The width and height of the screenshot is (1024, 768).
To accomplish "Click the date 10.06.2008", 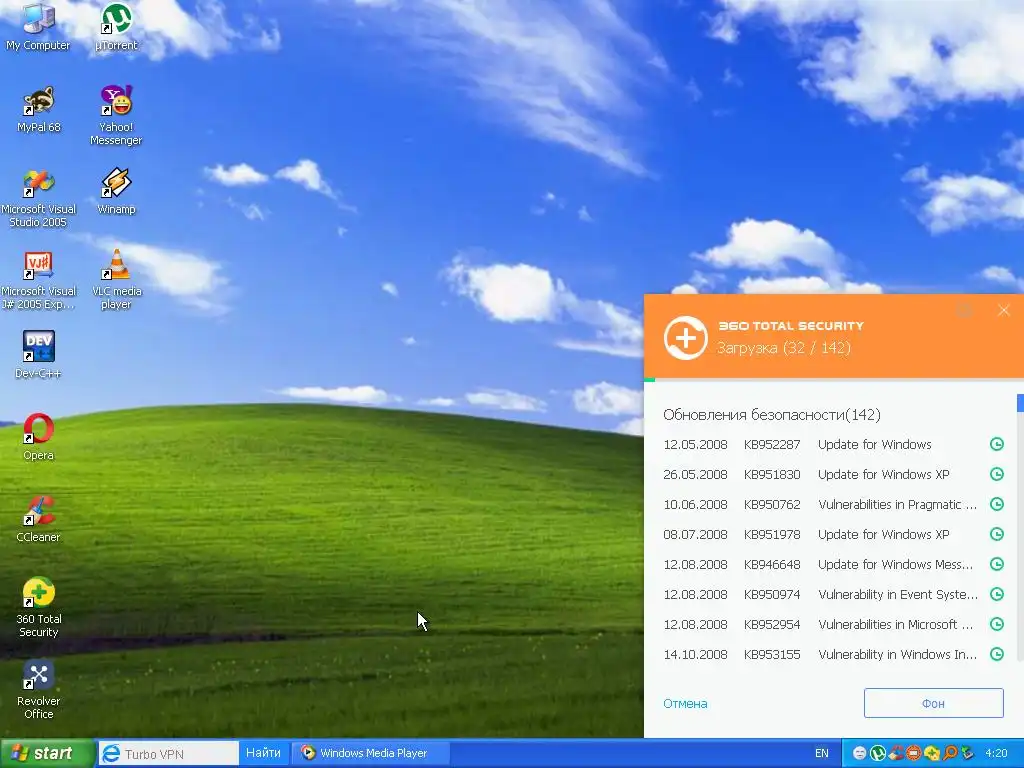I will (x=695, y=504).
